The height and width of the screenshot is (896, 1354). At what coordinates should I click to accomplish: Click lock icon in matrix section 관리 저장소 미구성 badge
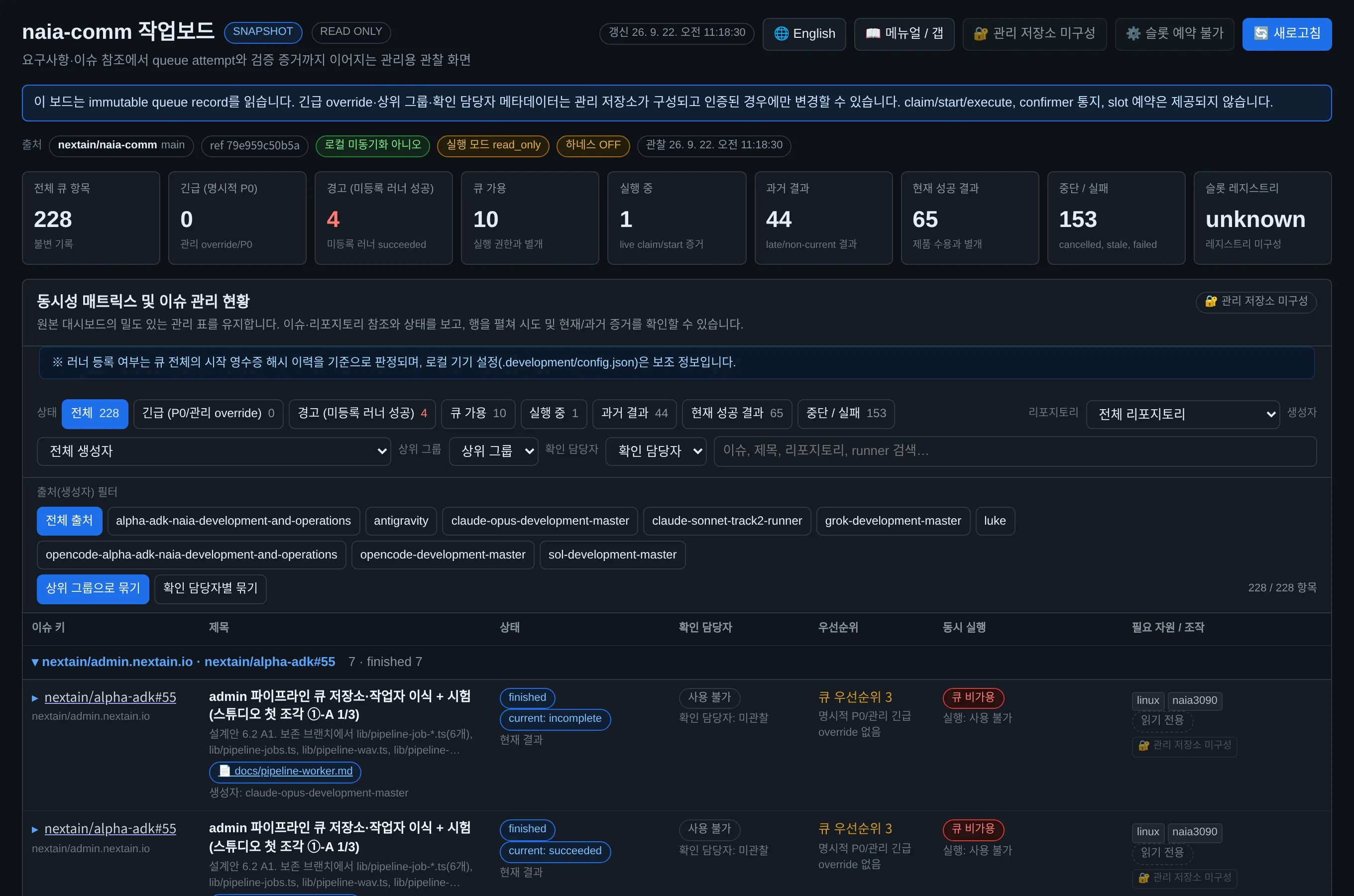1211,301
